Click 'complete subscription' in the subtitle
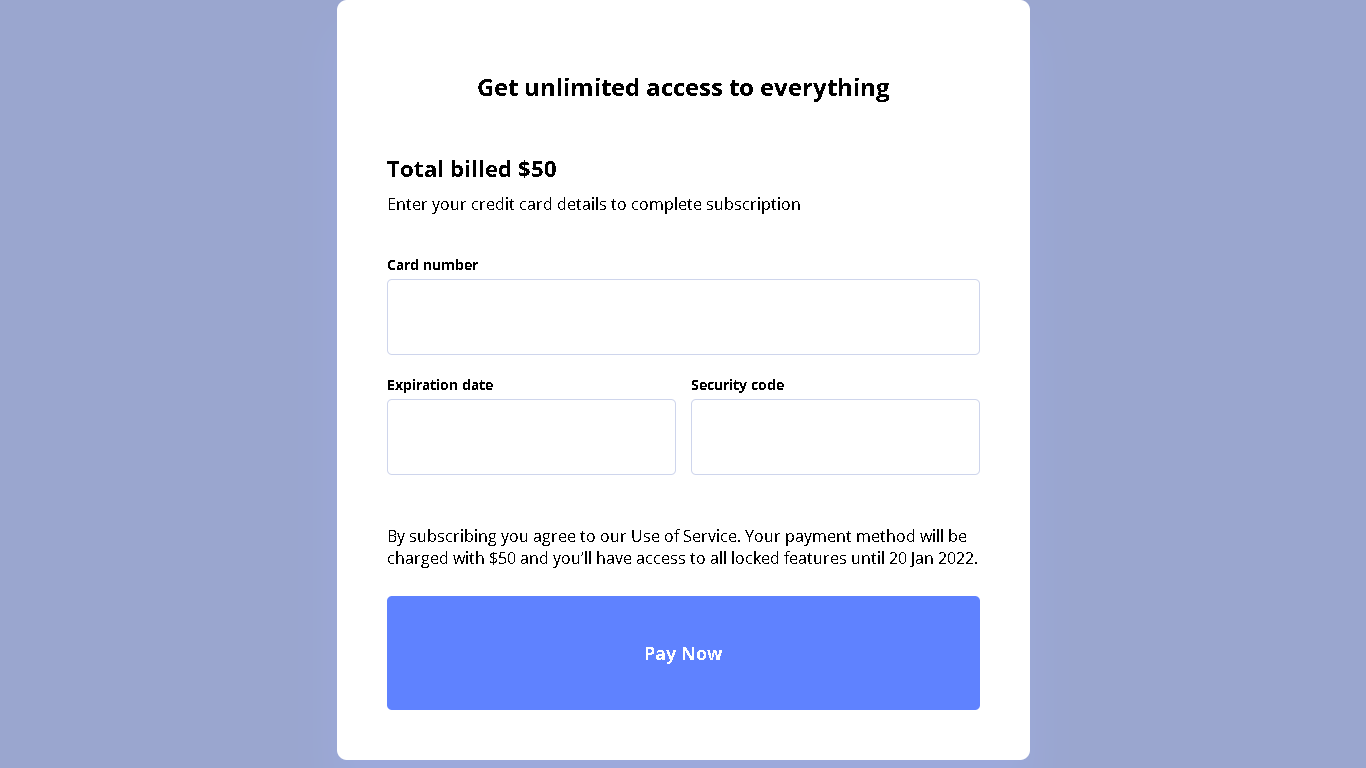 point(716,204)
